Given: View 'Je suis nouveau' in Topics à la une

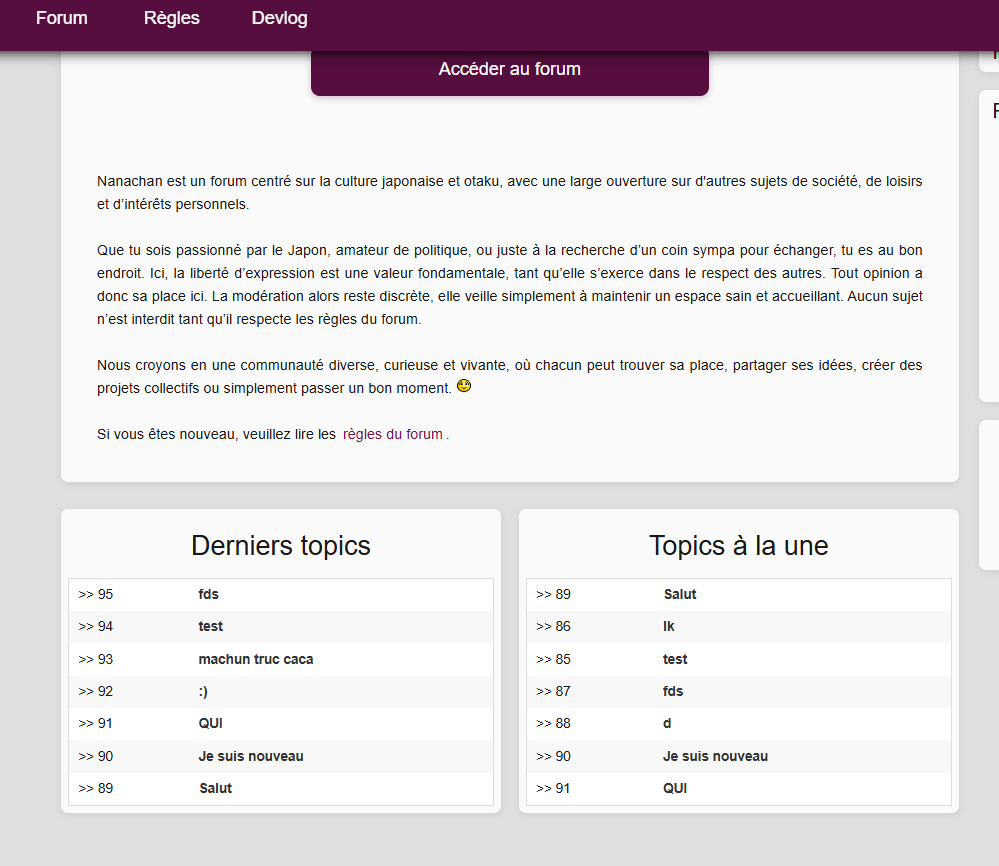Looking at the screenshot, I should coord(715,756).
